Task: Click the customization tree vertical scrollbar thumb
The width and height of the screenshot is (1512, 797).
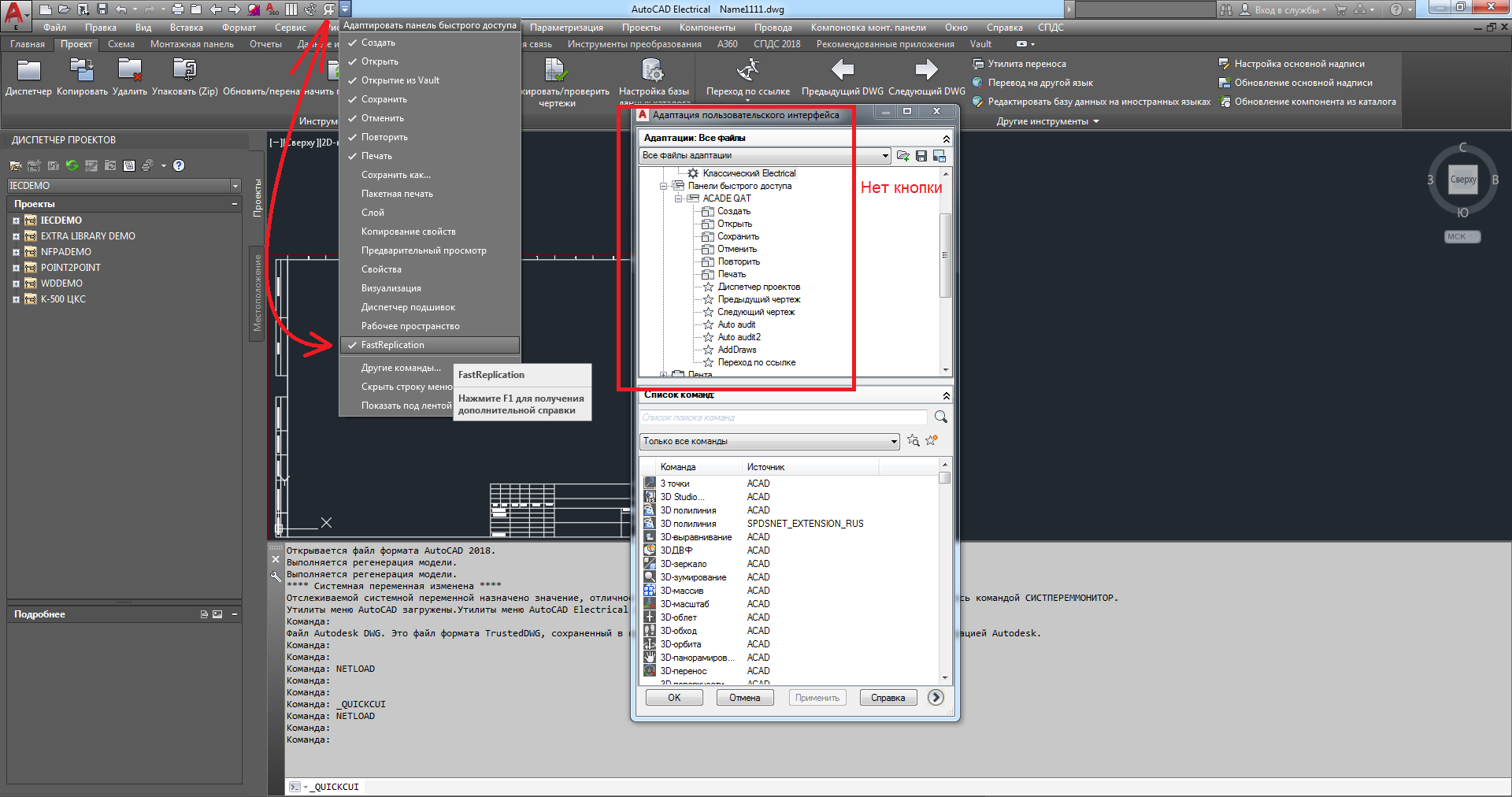Action: pyautogui.click(x=945, y=256)
